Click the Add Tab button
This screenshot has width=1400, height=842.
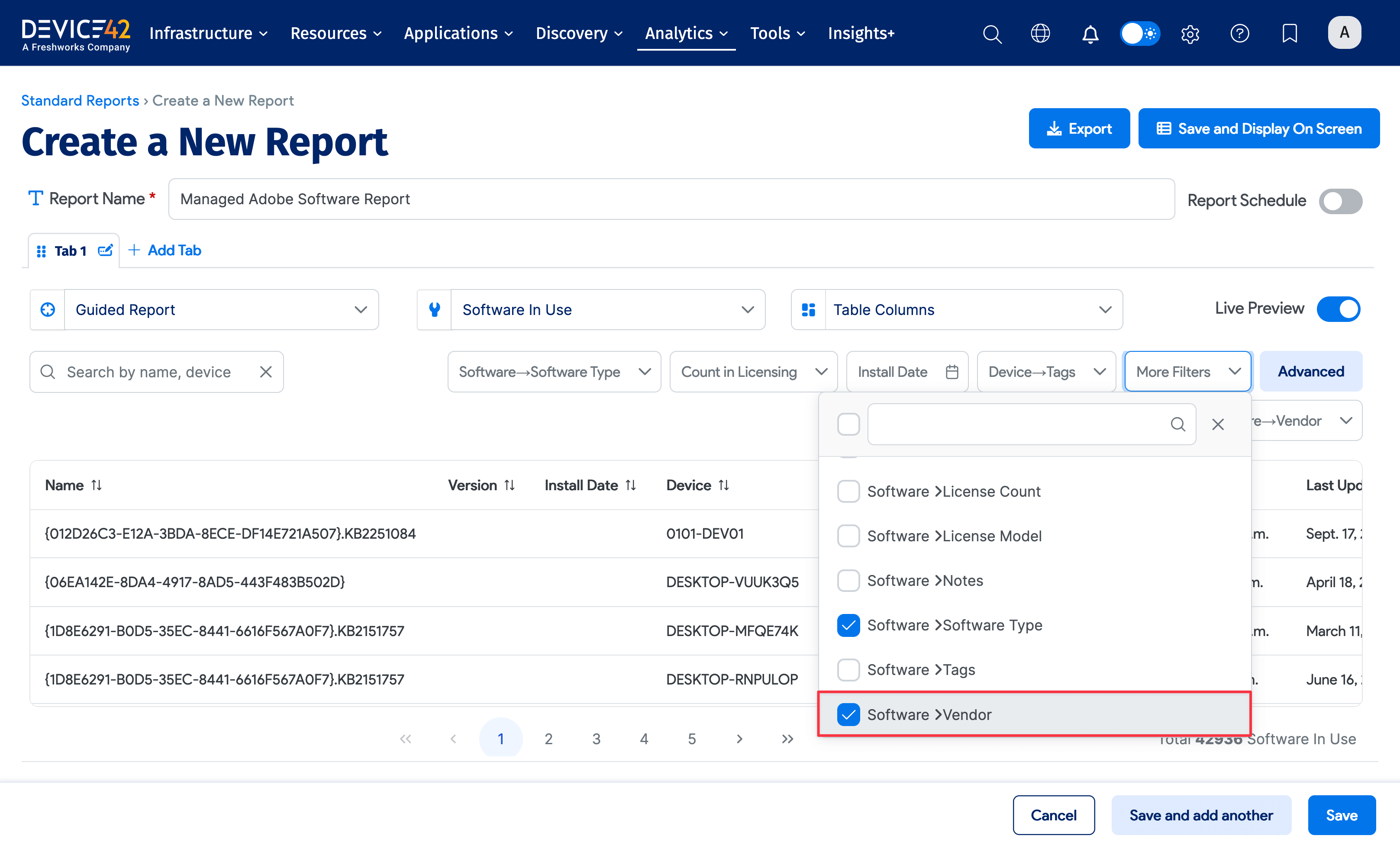tap(165, 250)
